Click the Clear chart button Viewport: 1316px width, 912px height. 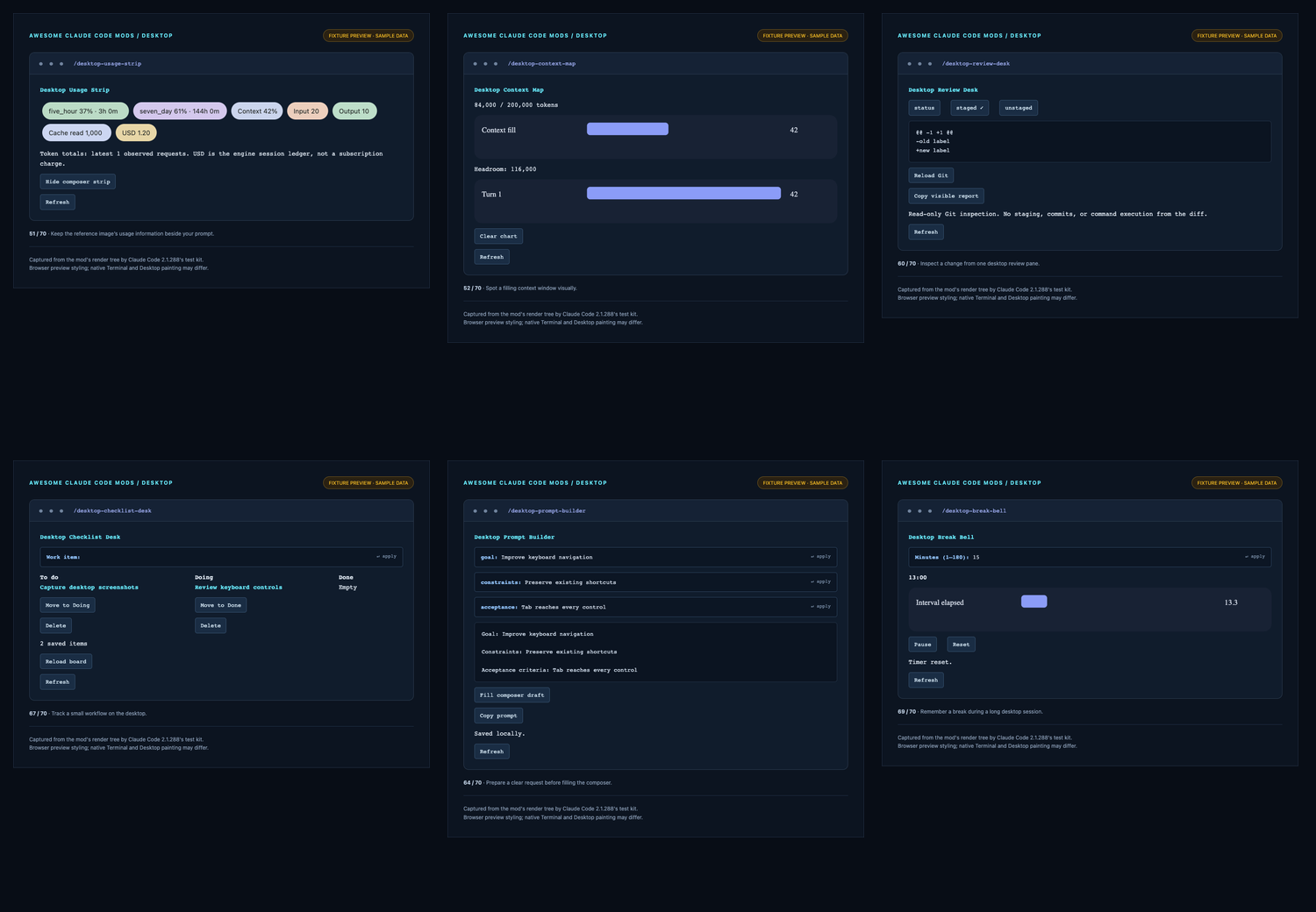pos(498,236)
